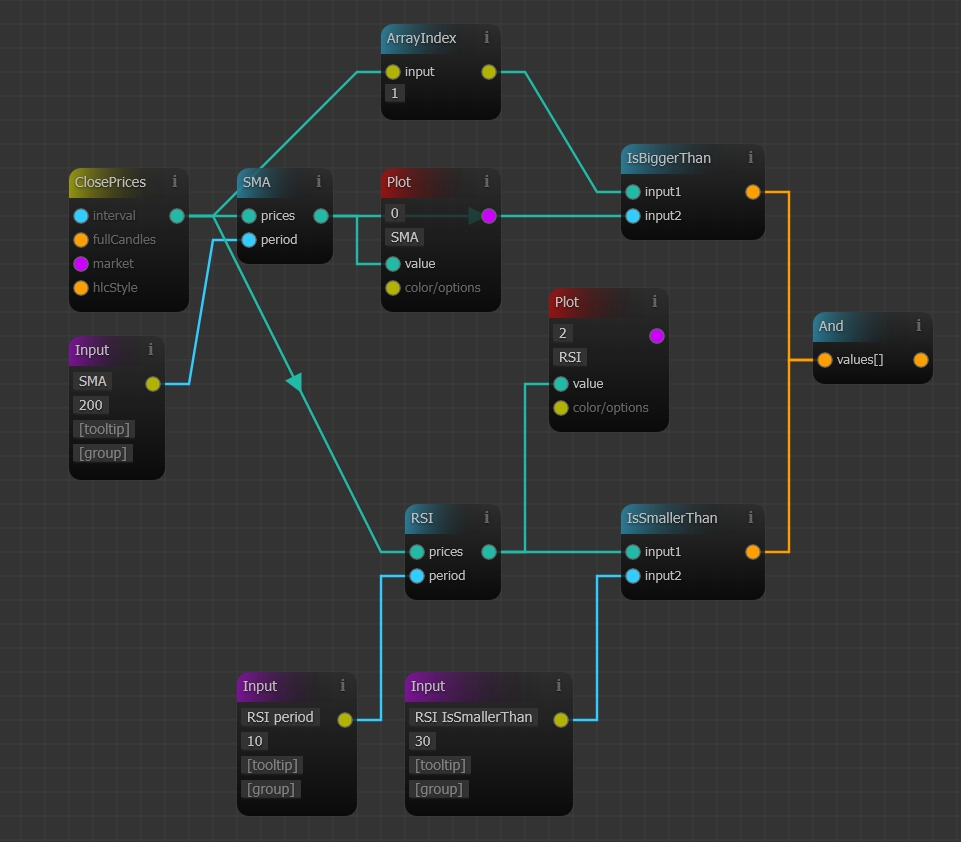Click the RSI Plot color/options port
The height and width of the screenshot is (842, 961).
561,408
